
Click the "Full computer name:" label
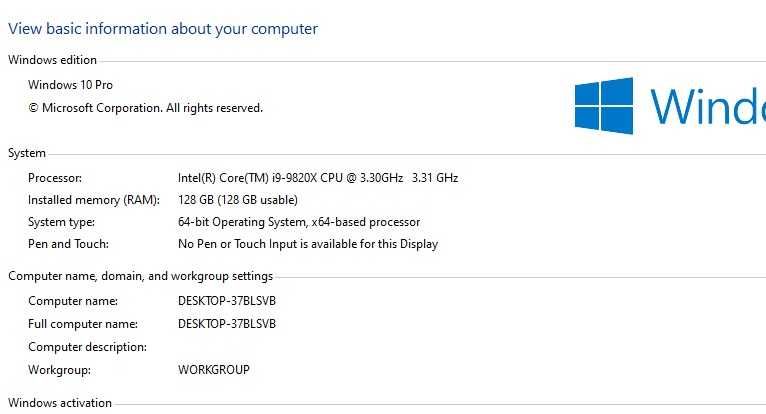pos(83,324)
